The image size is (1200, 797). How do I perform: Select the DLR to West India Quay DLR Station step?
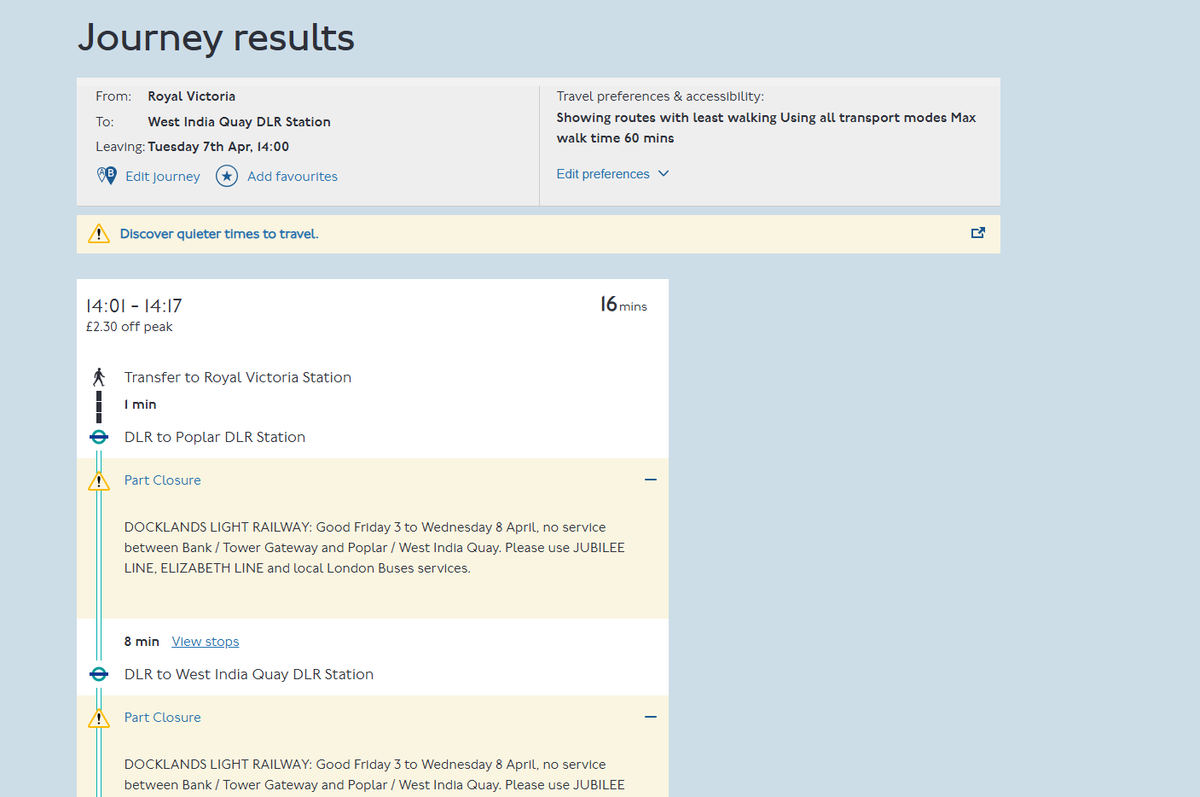(x=249, y=674)
